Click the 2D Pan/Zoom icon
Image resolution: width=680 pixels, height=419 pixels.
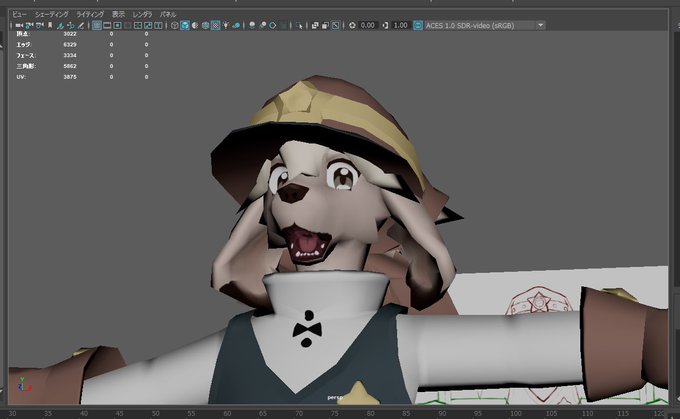coord(71,26)
